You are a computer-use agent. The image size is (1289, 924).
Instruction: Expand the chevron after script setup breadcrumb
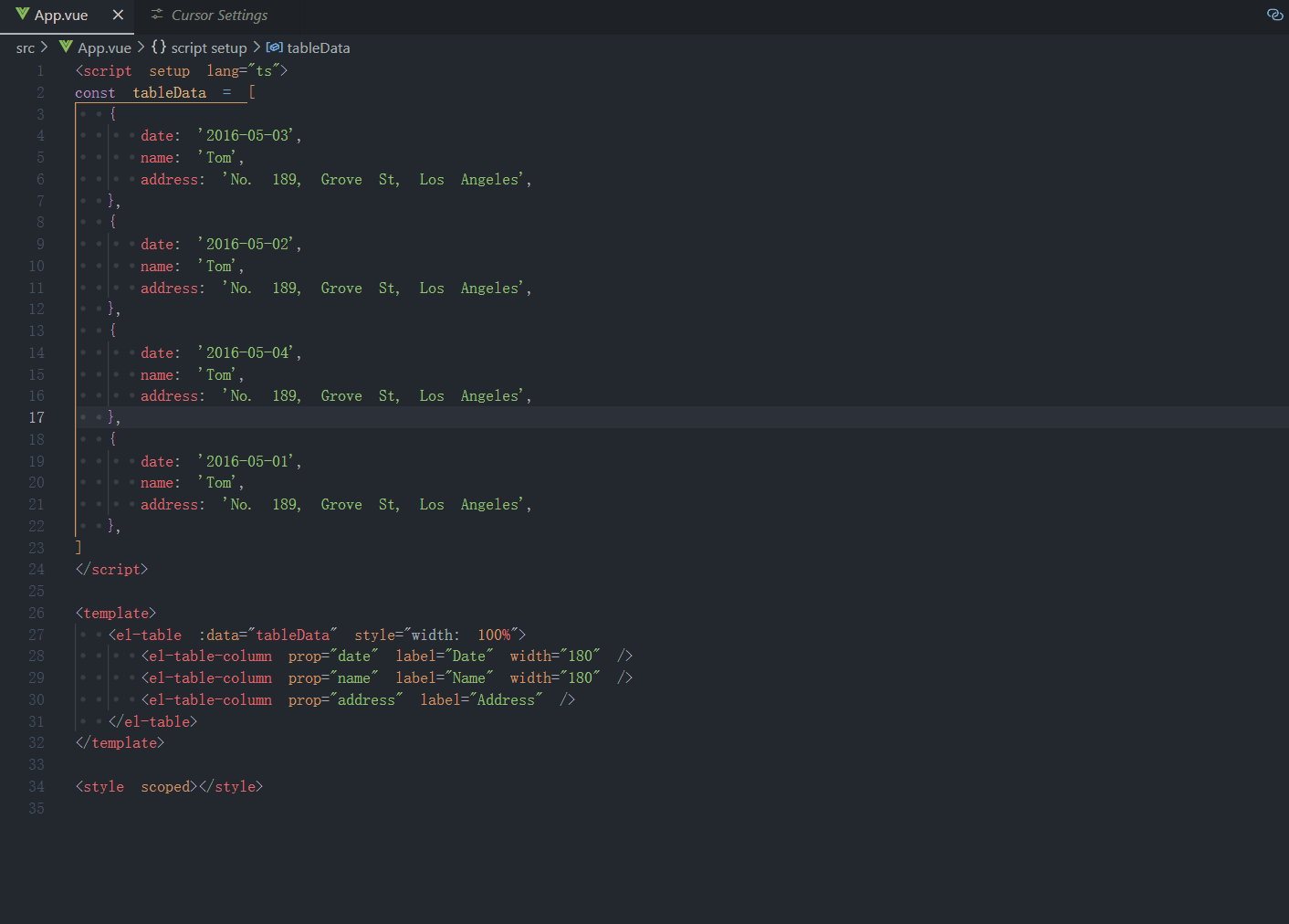click(x=257, y=47)
